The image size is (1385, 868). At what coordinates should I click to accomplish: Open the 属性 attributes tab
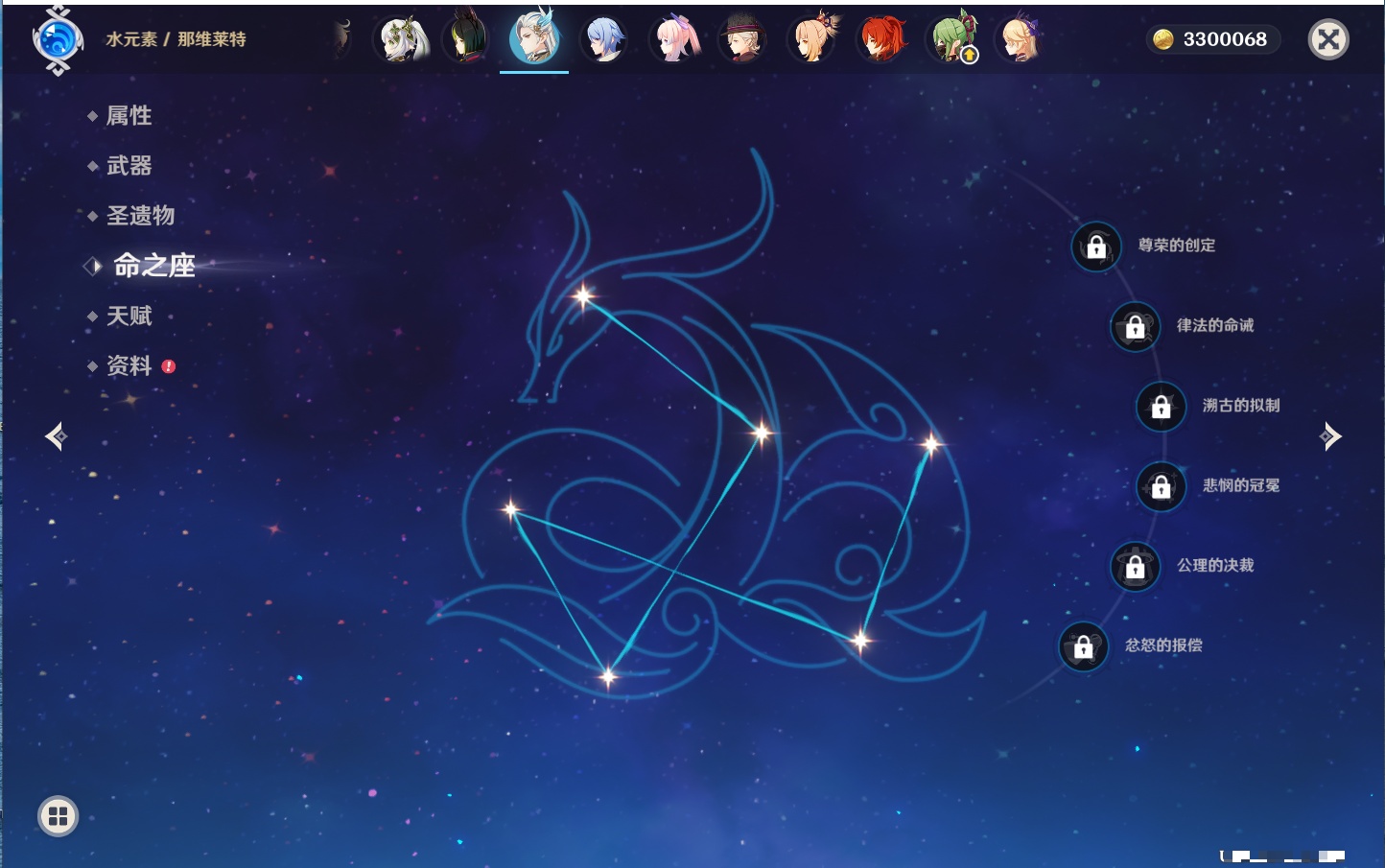click(129, 116)
